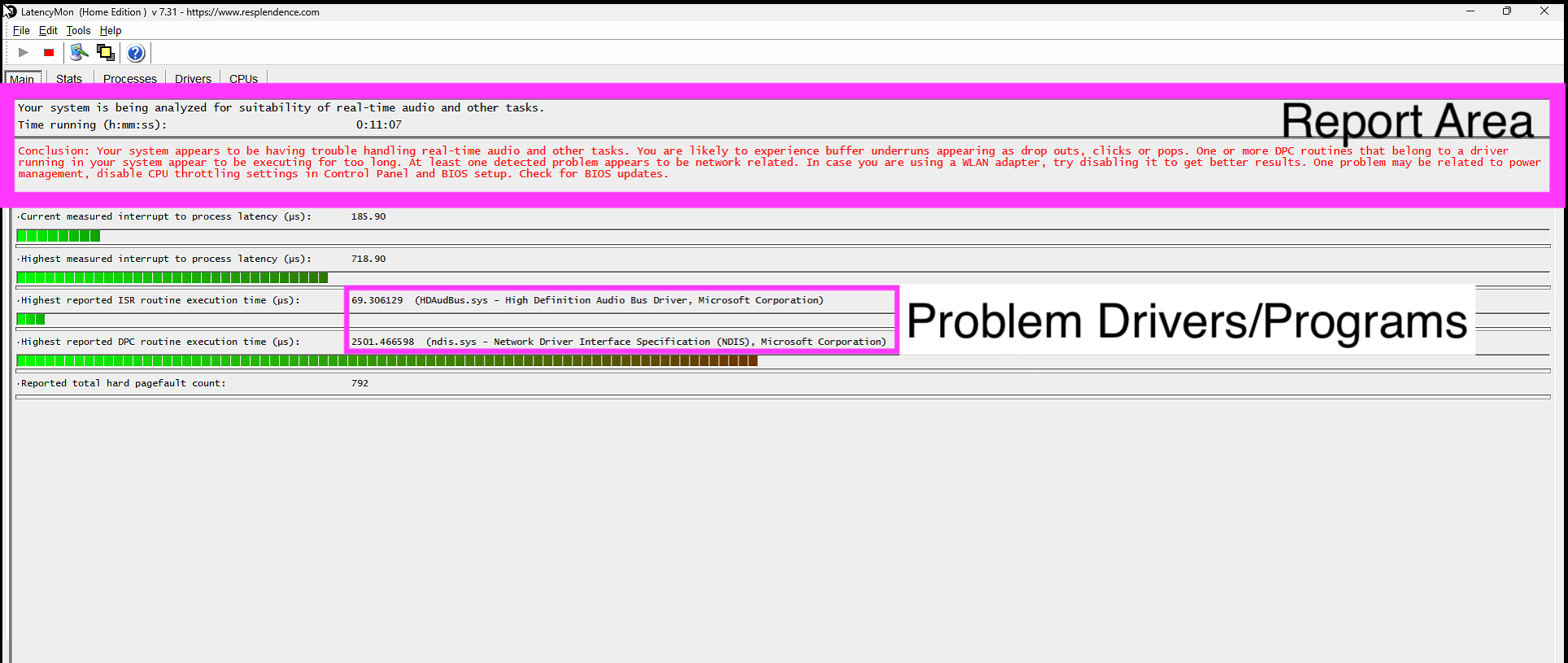
Task: Click the ISR routine execution time bar
Action: pos(31,319)
